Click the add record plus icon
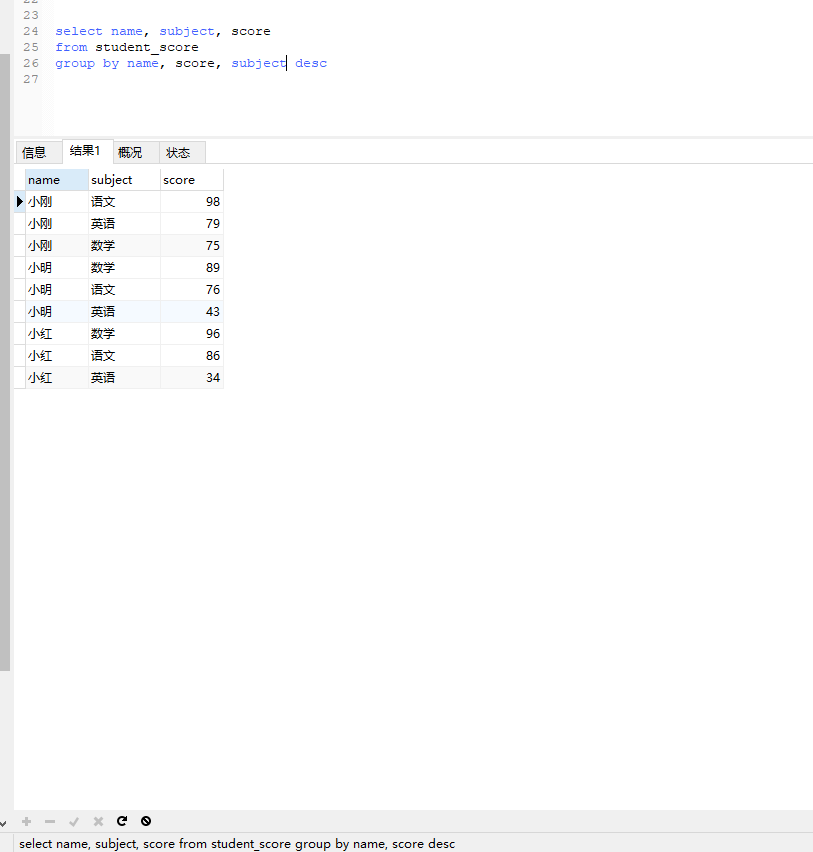This screenshot has height=852, width=813. [26, 821]
